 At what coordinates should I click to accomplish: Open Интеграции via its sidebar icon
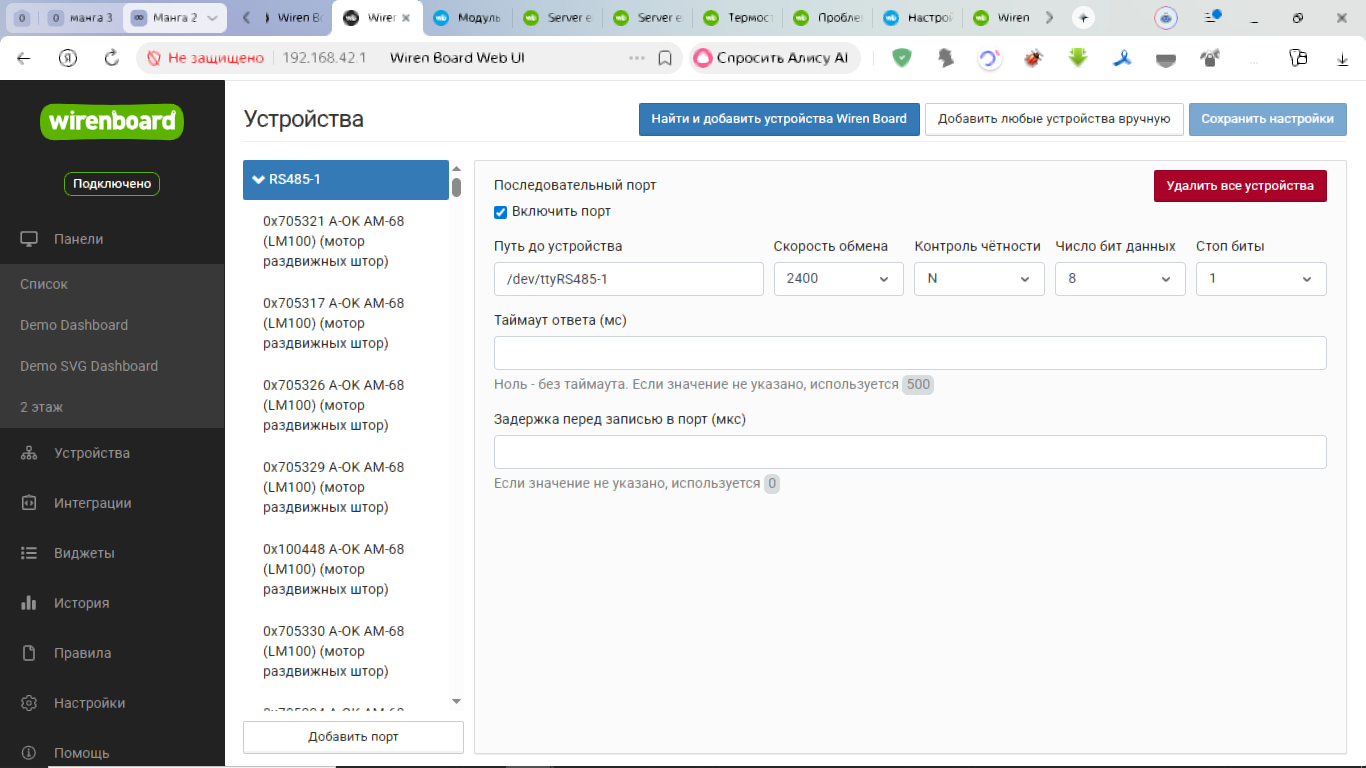click(x=29, y=503)
